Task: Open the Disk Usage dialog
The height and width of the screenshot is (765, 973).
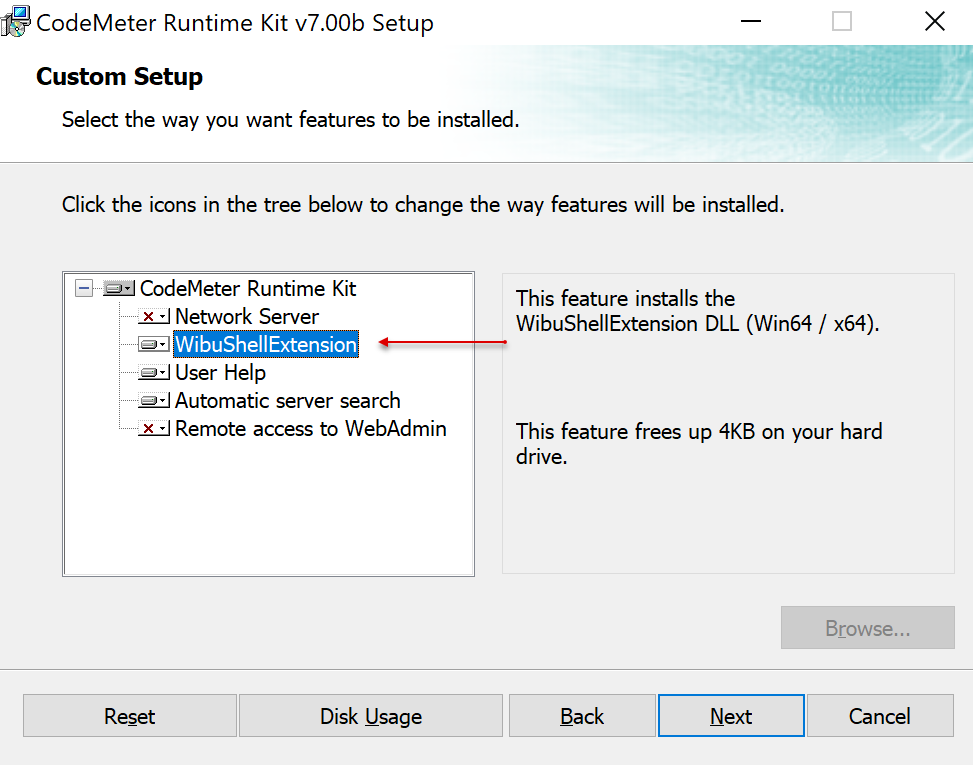Action: coord(370,716)
